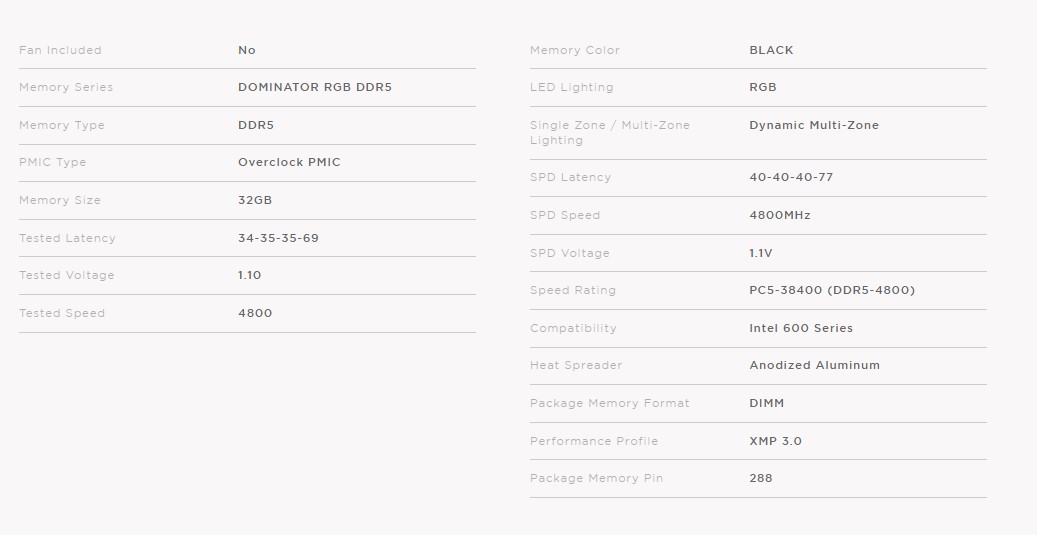Viewport: 1037px width, 535px height.
Task: Click the Intel 600 Series compatibility value
Action: click(x=801, y=328)
